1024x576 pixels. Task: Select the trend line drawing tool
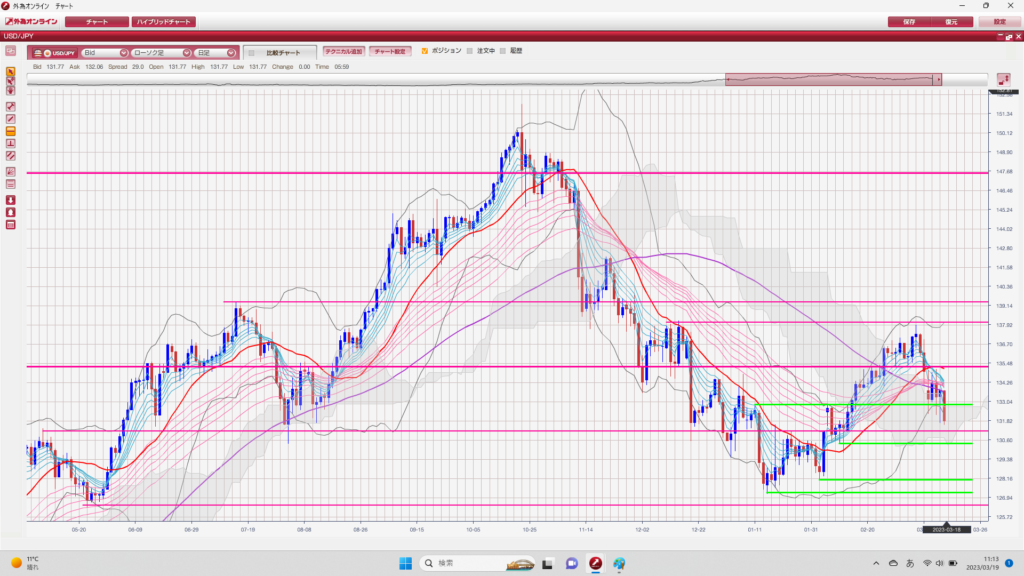(x=10, y=119)
